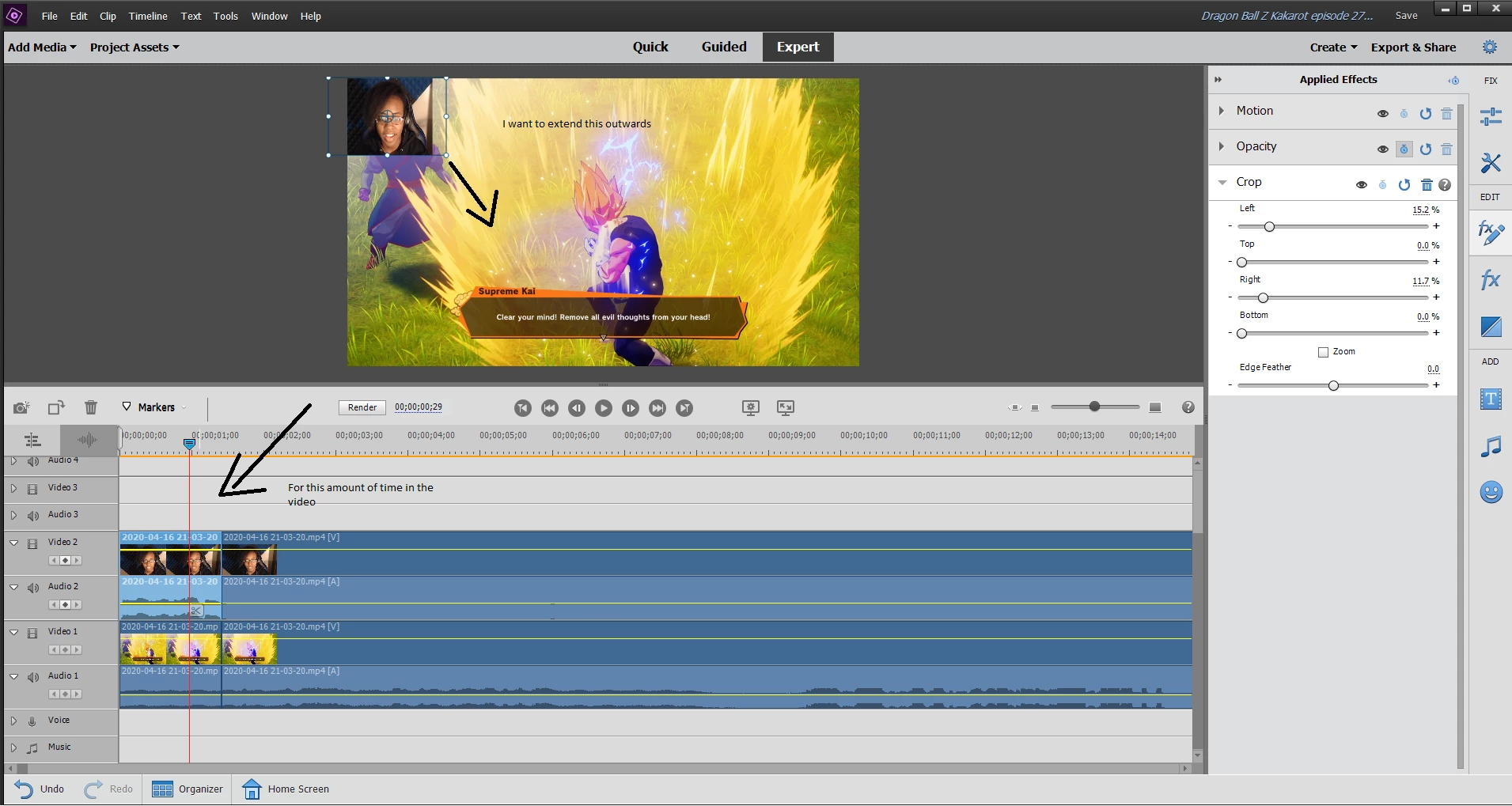This screenshot has height=806, width=1512.
Task: Click the playhead marker on the time ruler
Action: tap(189, 445)
